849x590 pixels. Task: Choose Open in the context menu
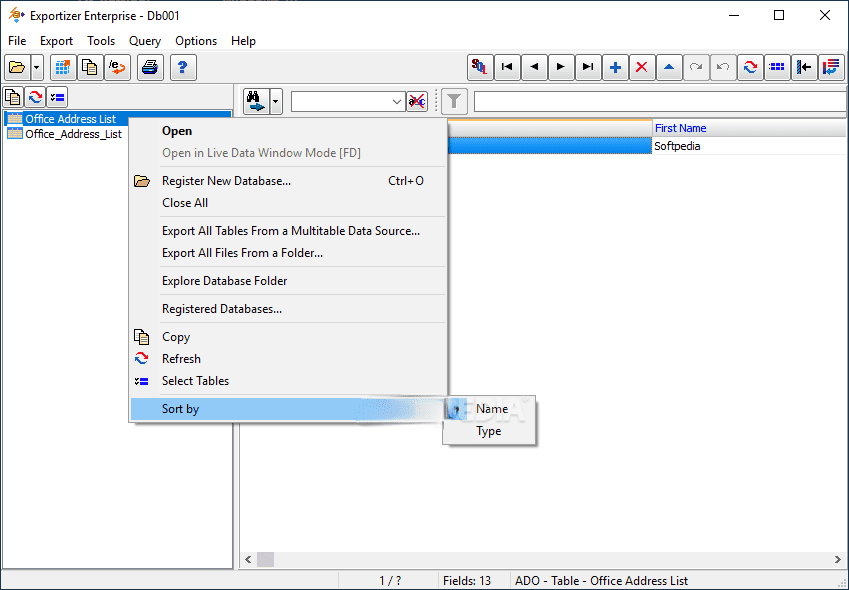288,131
